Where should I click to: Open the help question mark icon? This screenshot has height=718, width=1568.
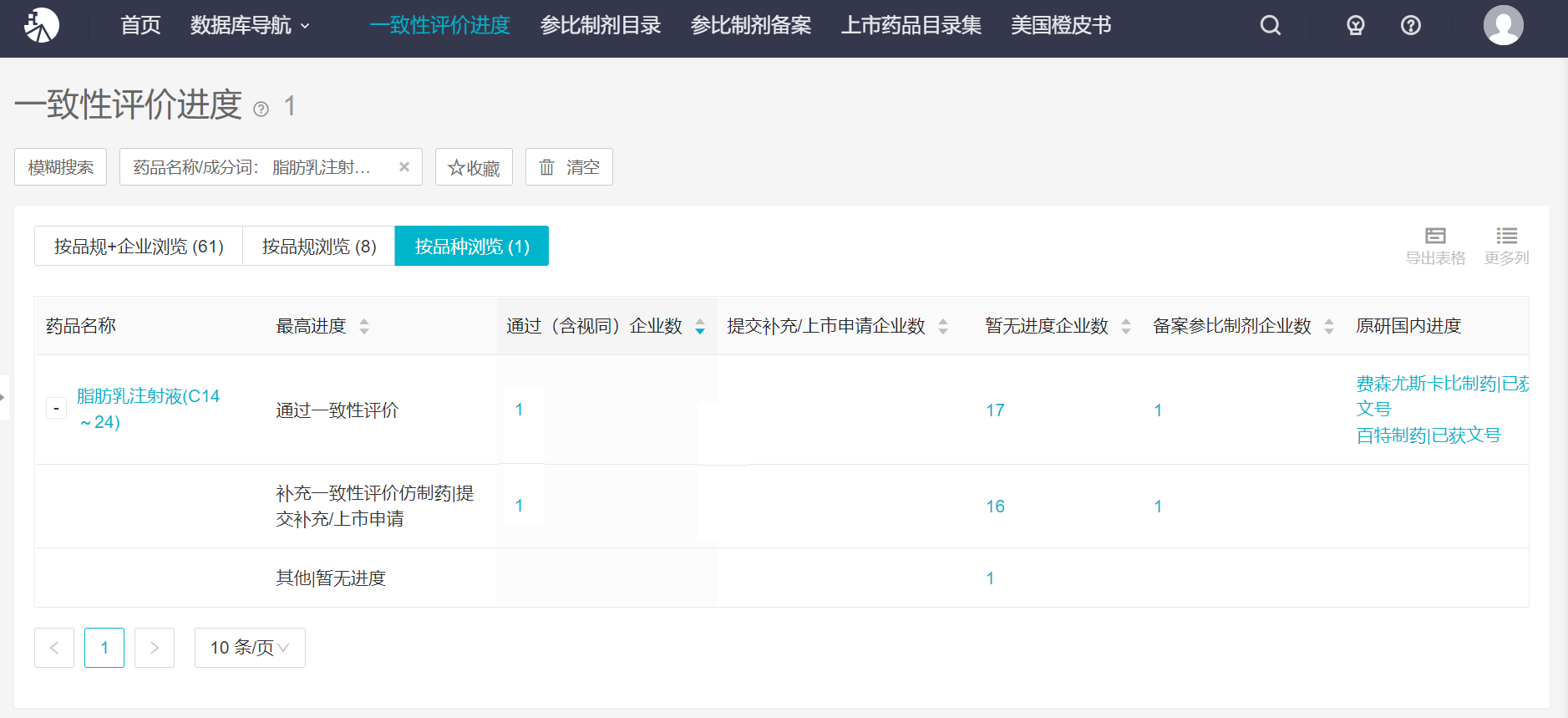(x=1411, y=25)
